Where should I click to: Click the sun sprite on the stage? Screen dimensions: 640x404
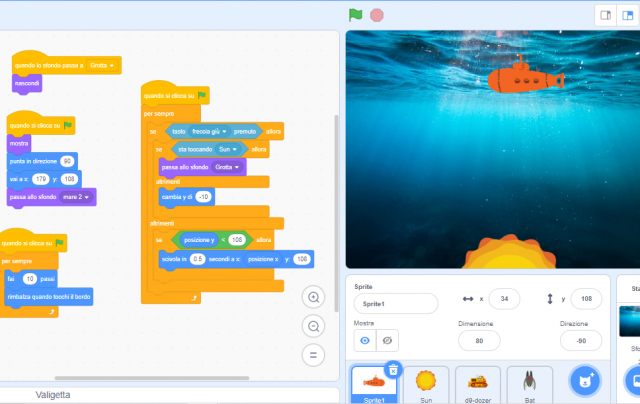[509, 252]
